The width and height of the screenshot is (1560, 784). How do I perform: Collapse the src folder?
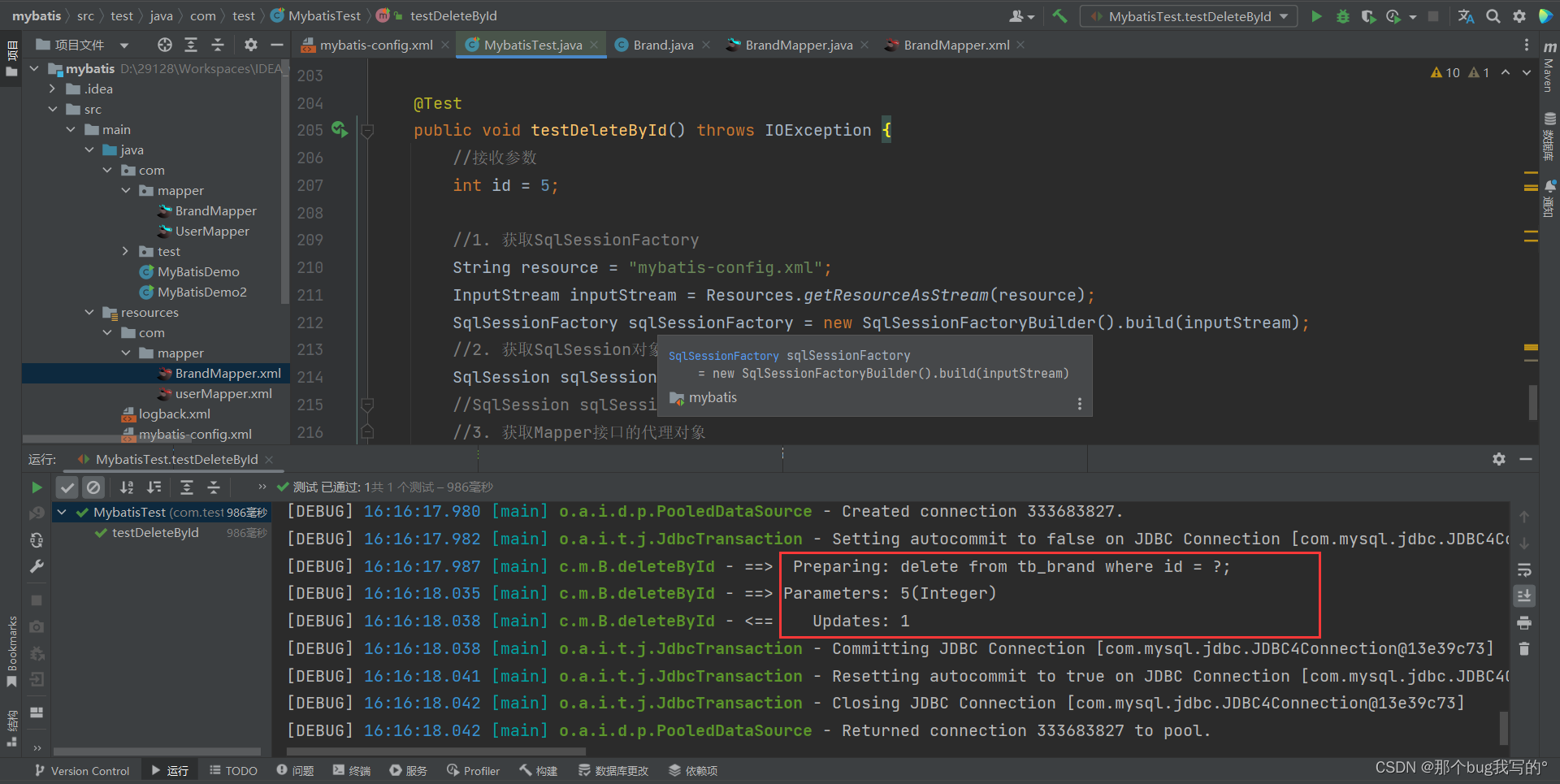52,109
